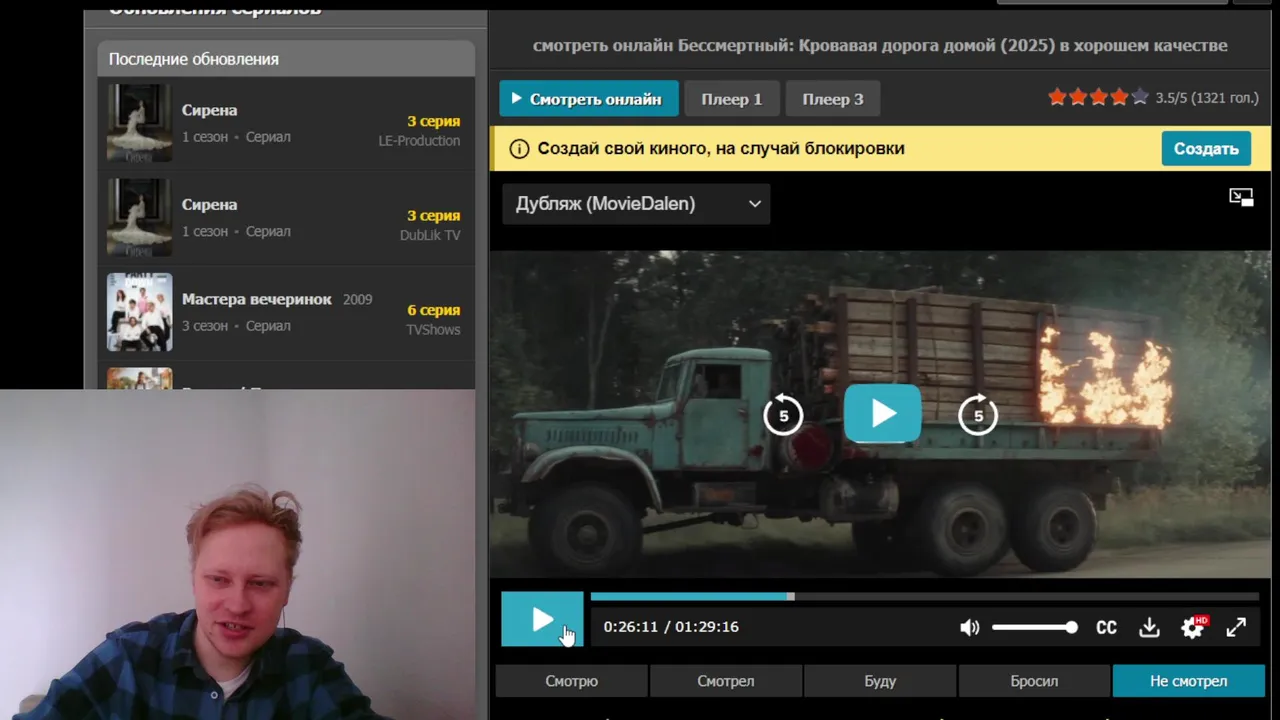Screen dimensions: 1280x720
Task: Adjust the volume slider
Action: (1035, 627)
